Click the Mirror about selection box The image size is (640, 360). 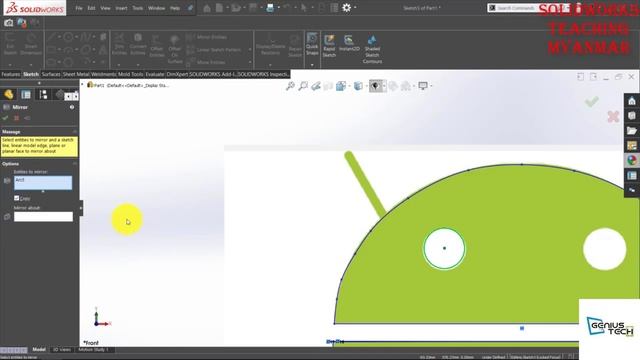tap(43, 217)
